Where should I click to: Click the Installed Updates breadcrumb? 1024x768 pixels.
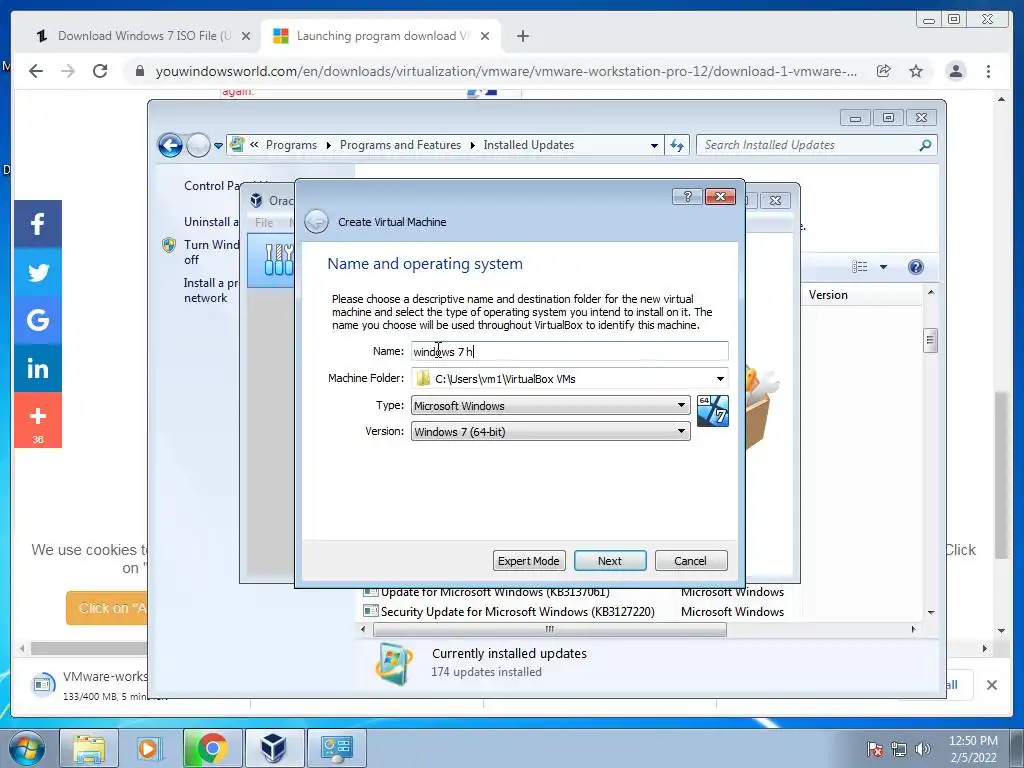click(528, 145)
